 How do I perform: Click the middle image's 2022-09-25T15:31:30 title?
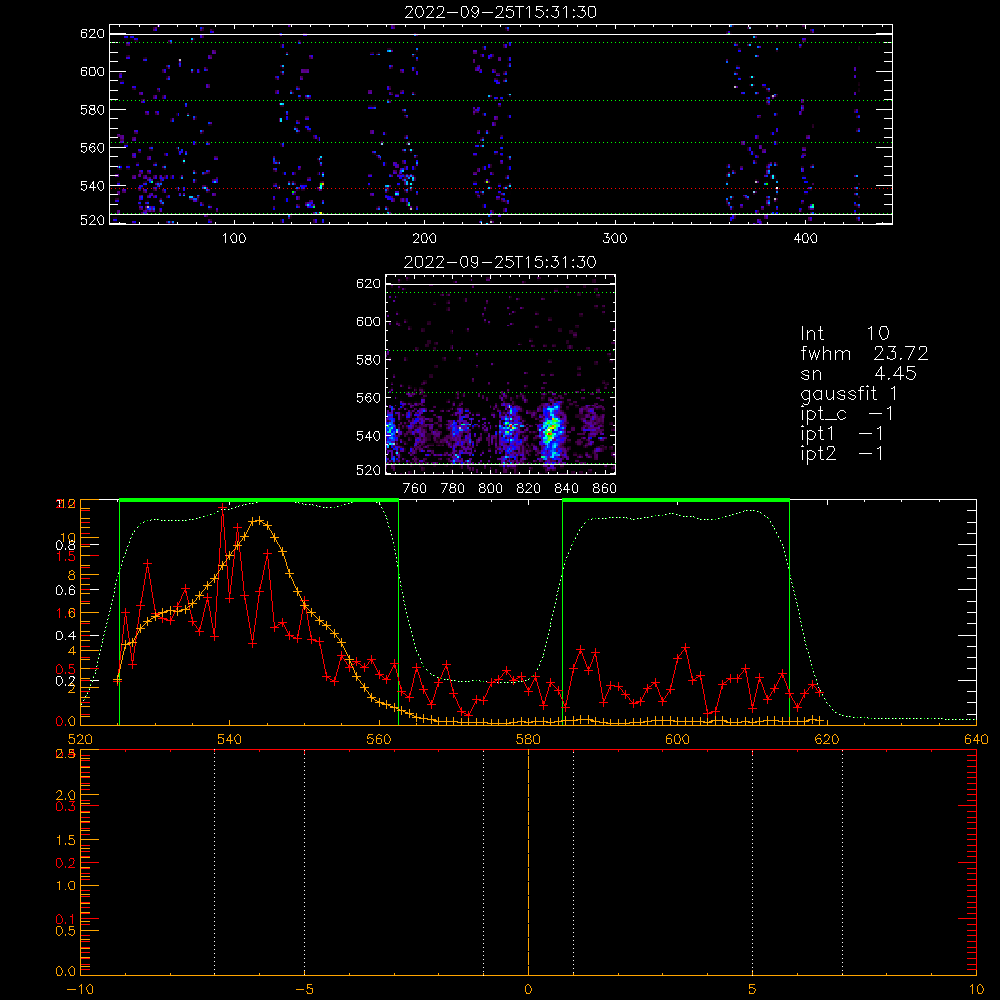coord(500,262)
